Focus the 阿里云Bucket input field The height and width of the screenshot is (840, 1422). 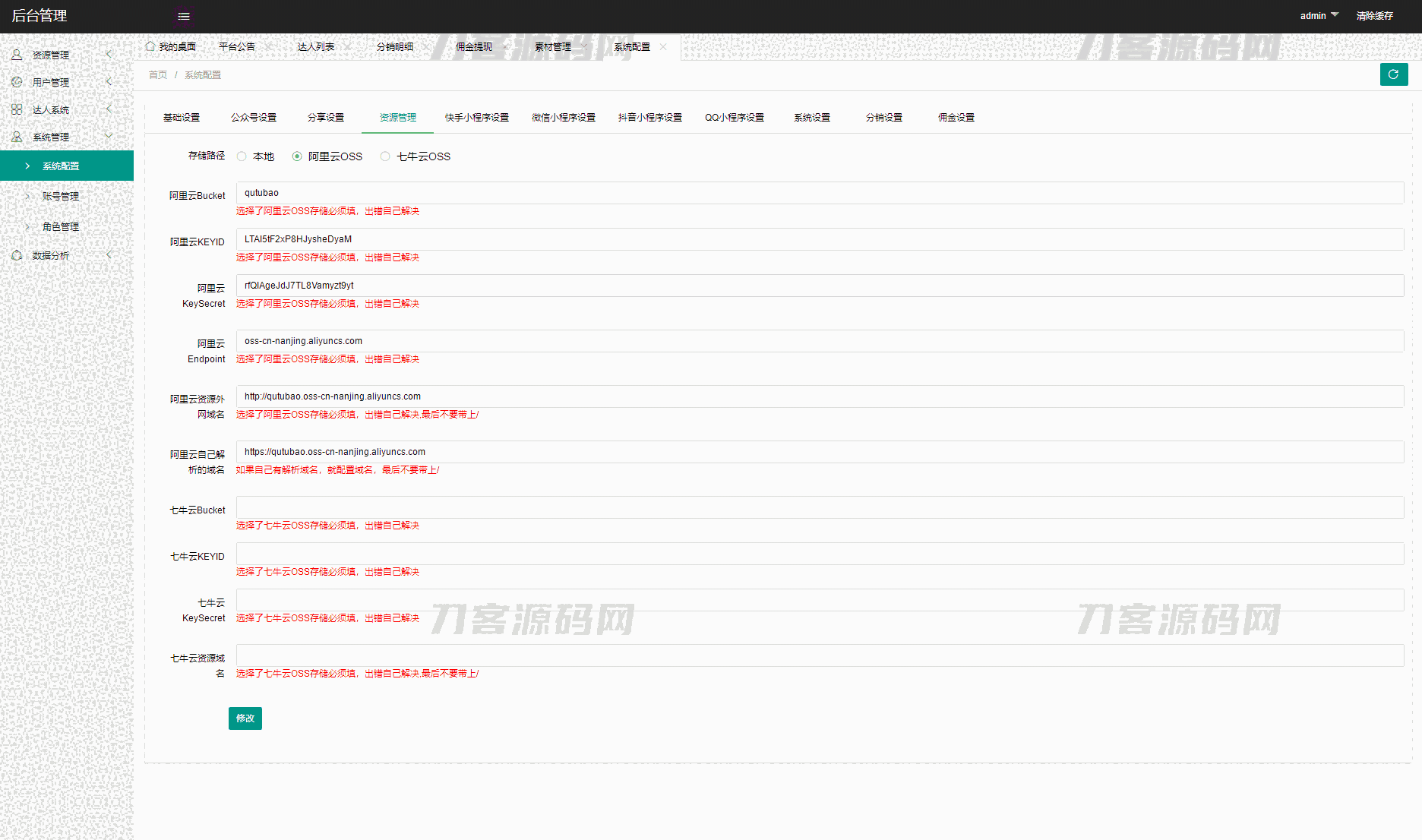(820, 193)
